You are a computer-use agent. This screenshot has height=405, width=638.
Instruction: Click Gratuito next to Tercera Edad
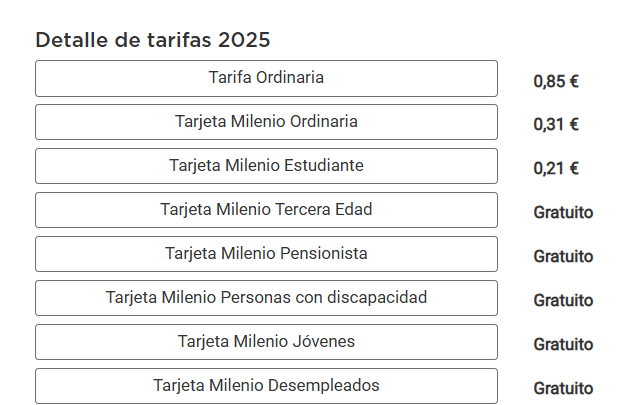(x=563, y=212)
